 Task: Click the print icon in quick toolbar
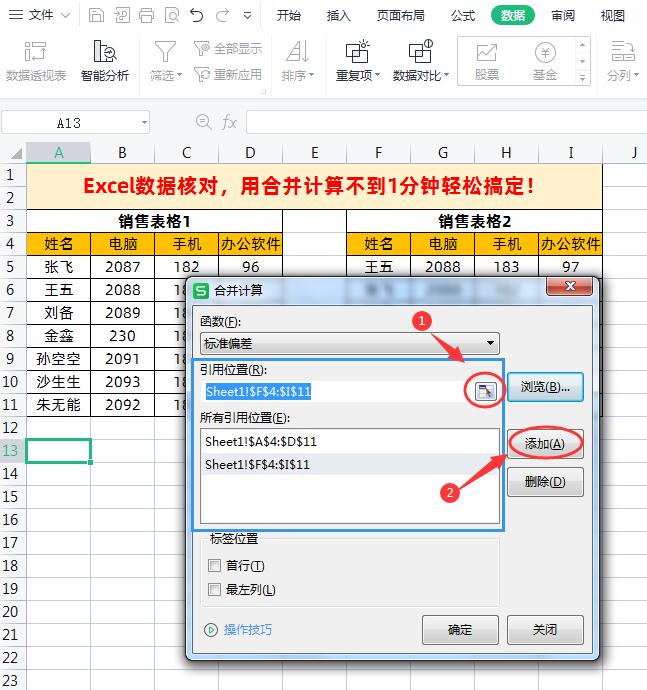(147, 15)
